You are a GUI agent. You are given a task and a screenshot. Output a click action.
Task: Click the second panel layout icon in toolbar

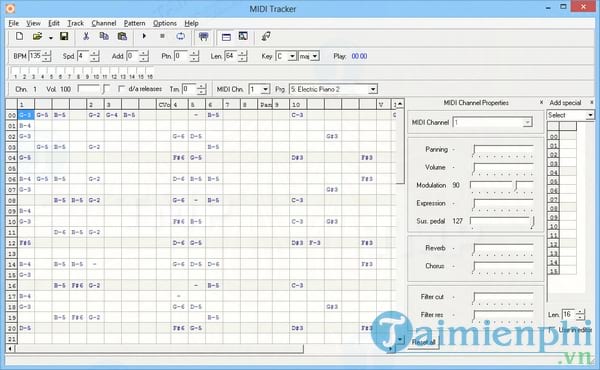click(243, 36)
